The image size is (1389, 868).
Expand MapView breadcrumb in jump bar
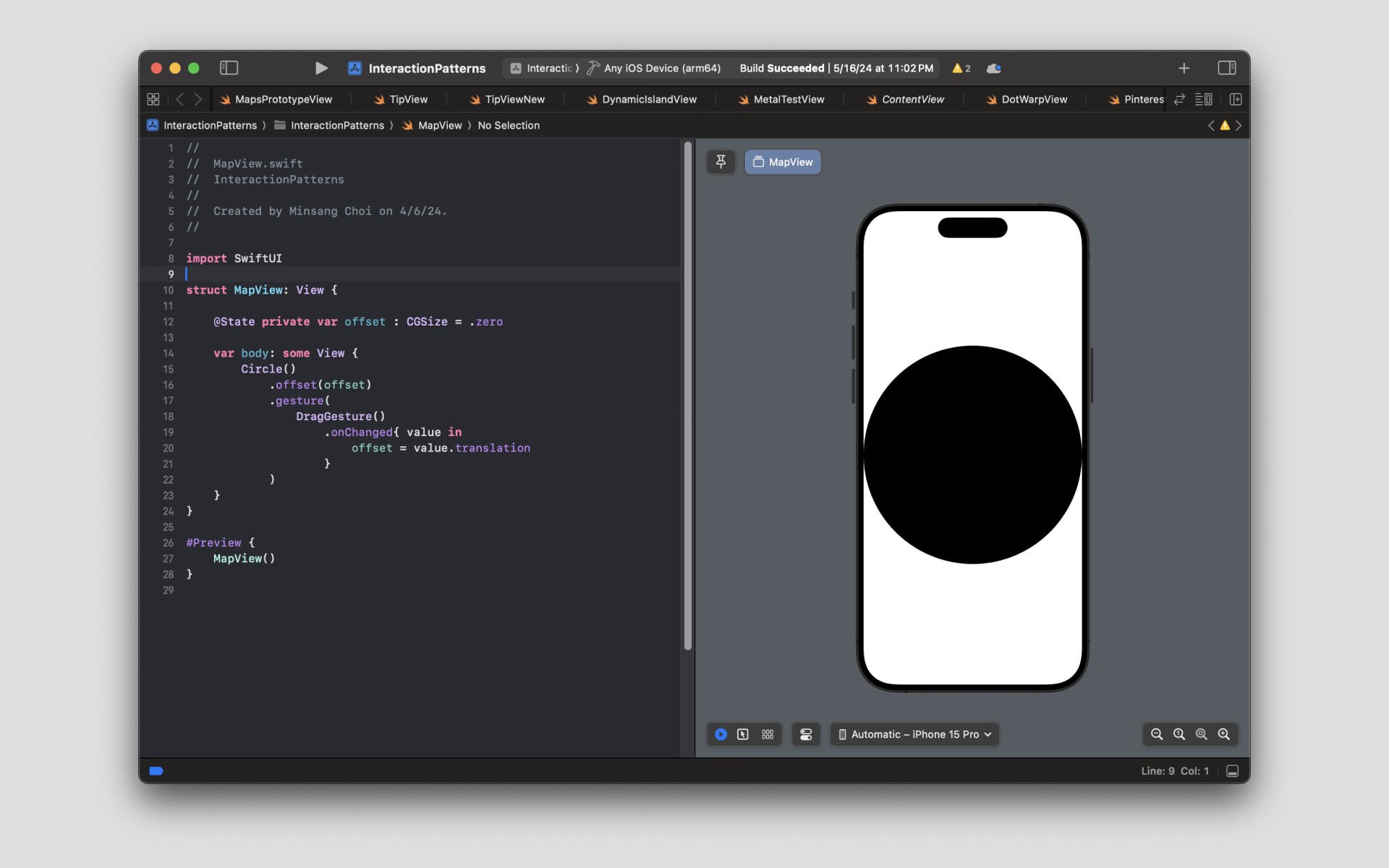pyautogui.click(x=439, y=125)
